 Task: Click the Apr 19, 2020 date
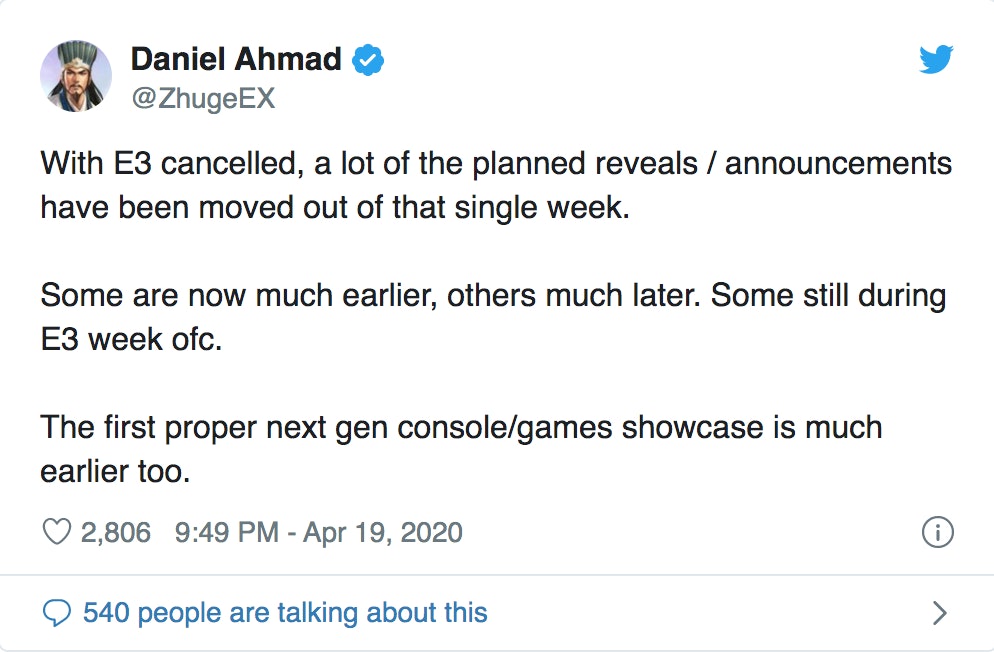382,532
